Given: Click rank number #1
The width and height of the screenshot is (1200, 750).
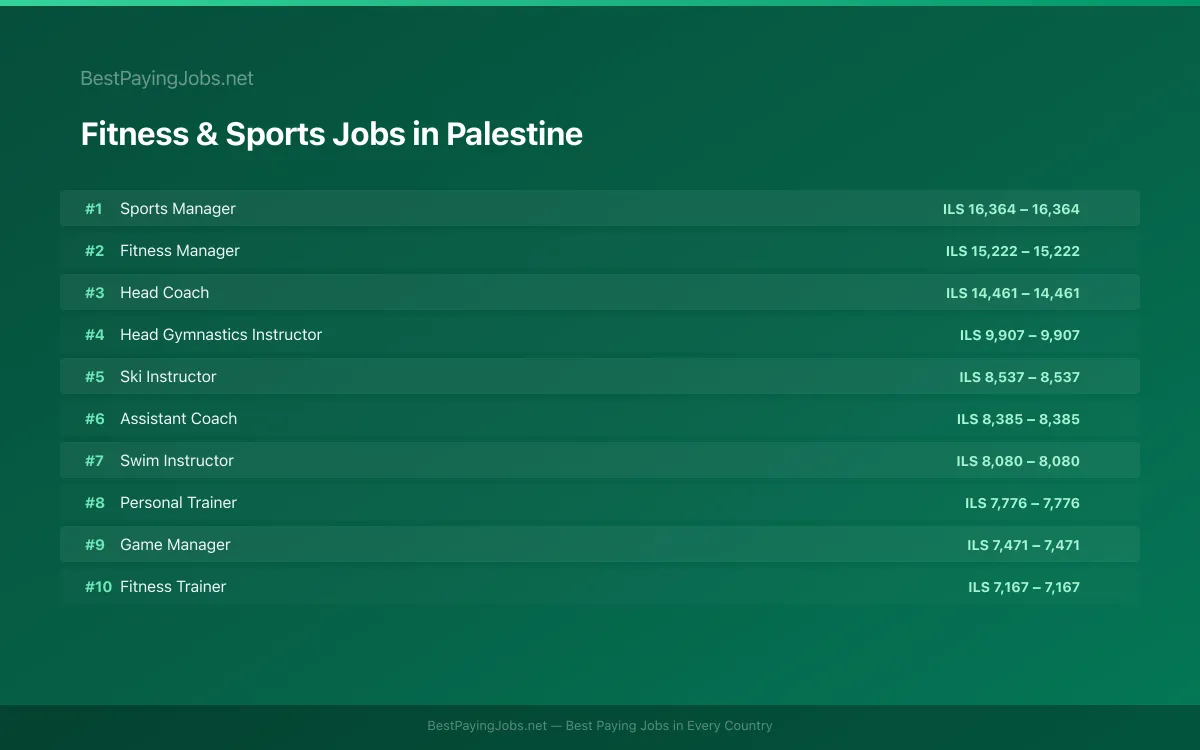Looking at the screenshot, I should click(94, 209).
